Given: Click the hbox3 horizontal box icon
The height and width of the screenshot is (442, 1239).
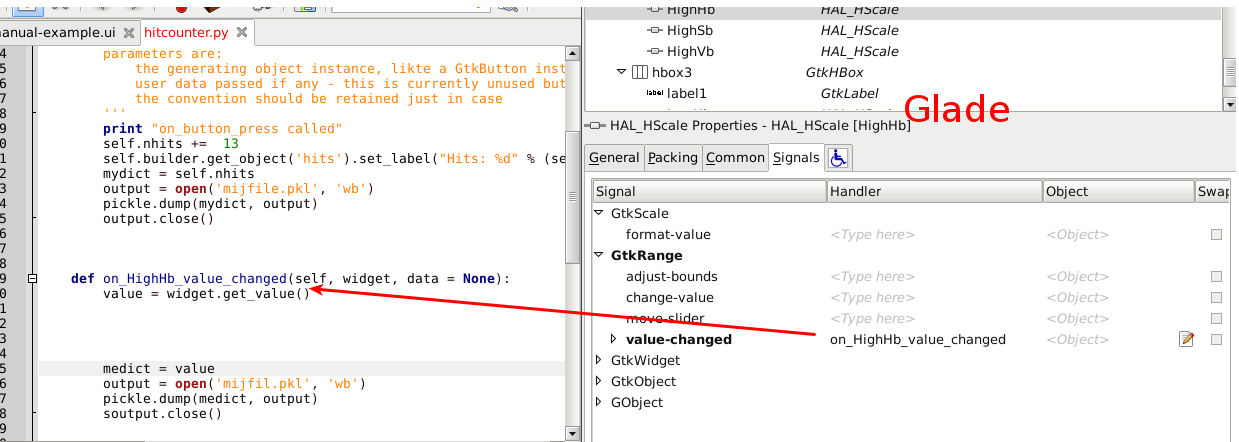Looking at the screenshot, I should click(640, 72).
